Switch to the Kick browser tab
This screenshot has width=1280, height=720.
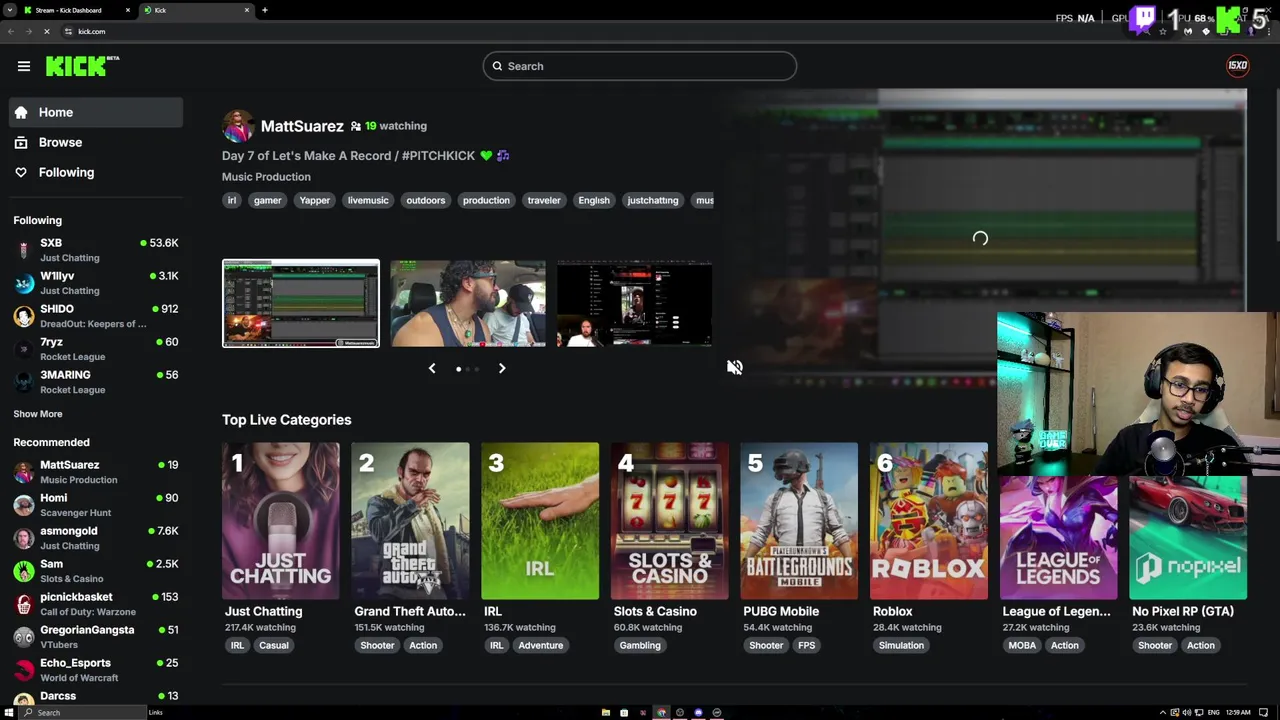coord(197,10)
